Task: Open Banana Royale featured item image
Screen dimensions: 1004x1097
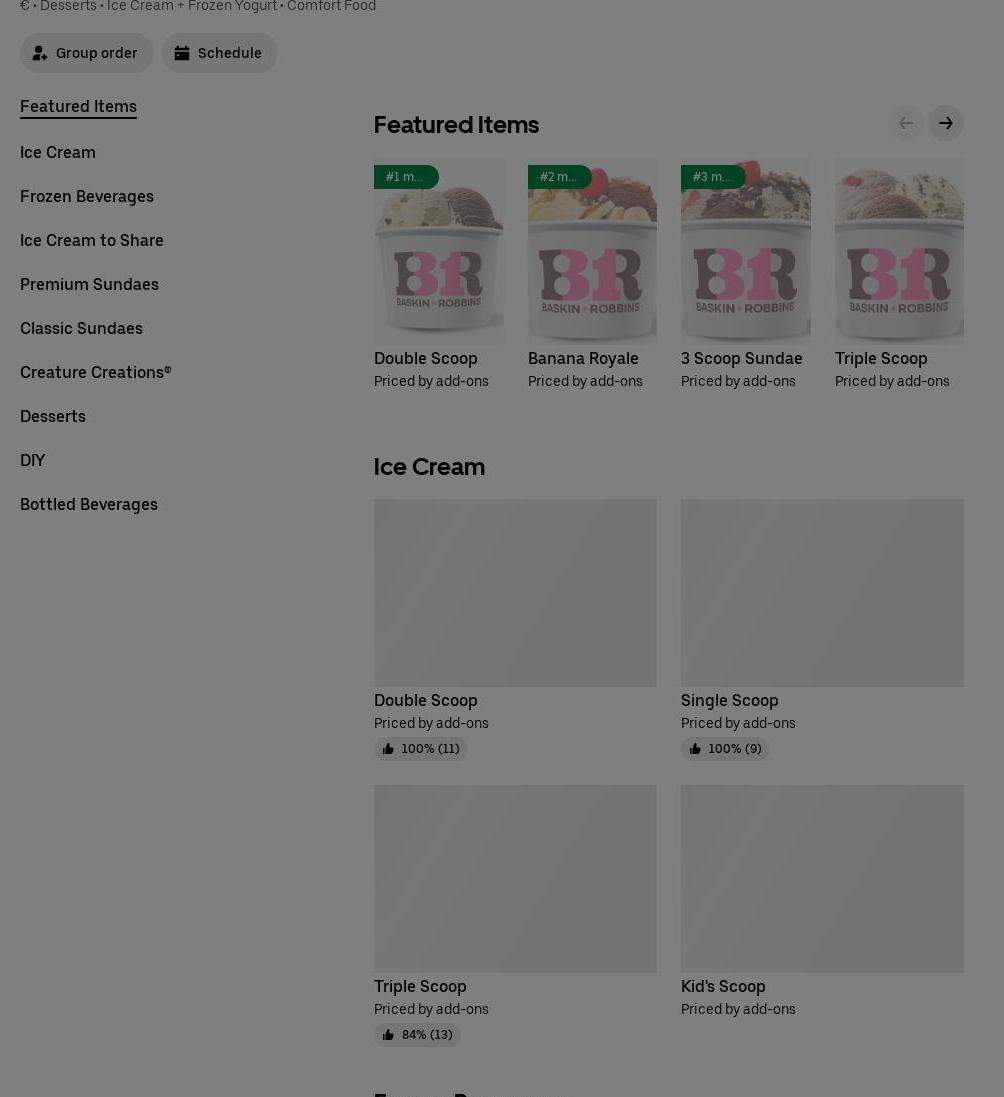Action: tap(592, 250)
